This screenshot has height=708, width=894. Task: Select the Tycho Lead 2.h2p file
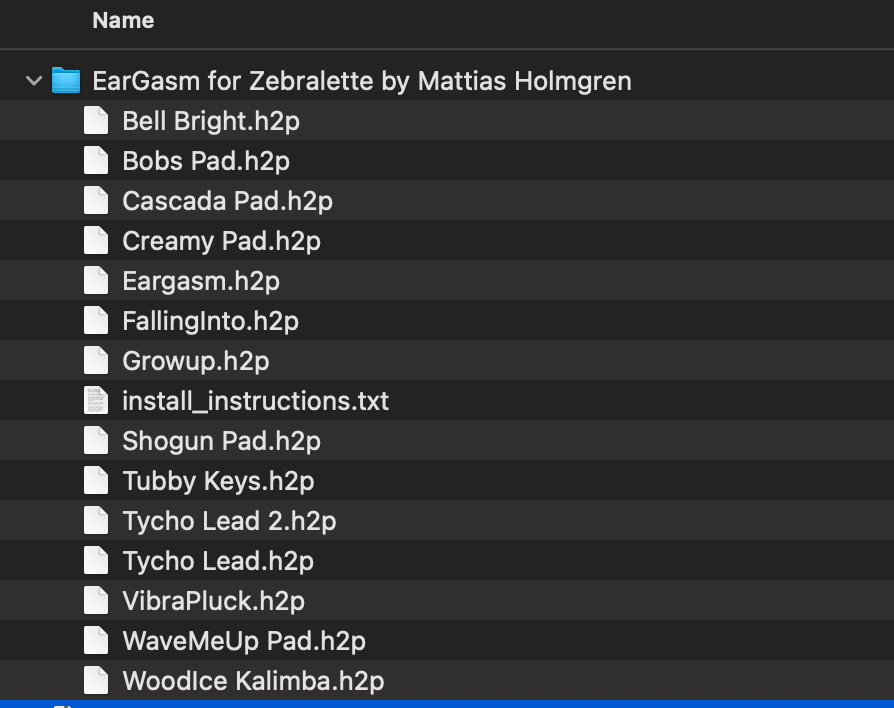[229, 521]
